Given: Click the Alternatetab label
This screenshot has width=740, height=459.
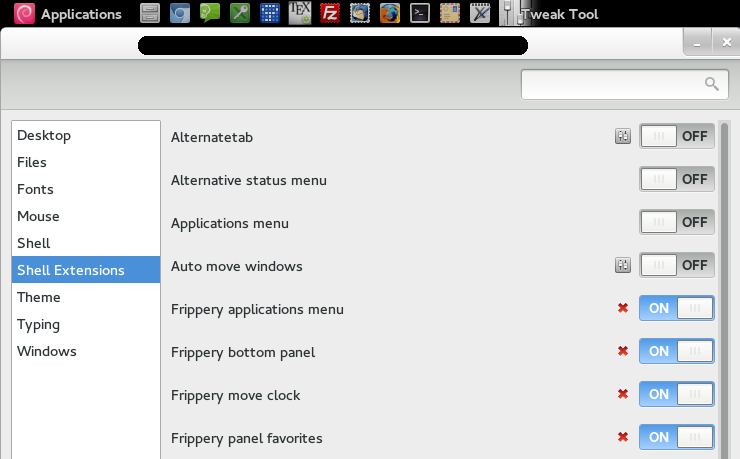Looking at the screenshot, I should coord(212,137).
